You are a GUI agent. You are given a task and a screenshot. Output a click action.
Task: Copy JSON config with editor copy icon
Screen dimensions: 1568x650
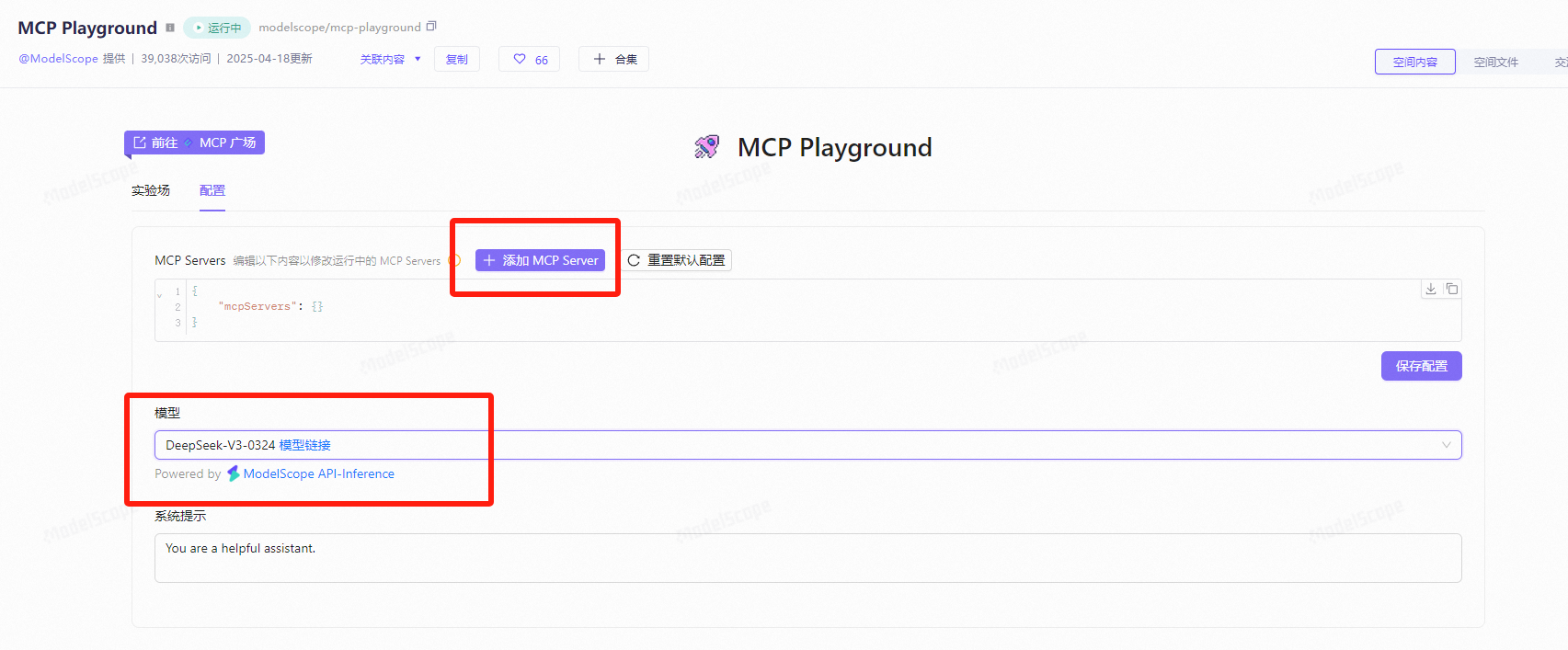coord(1452,289)
